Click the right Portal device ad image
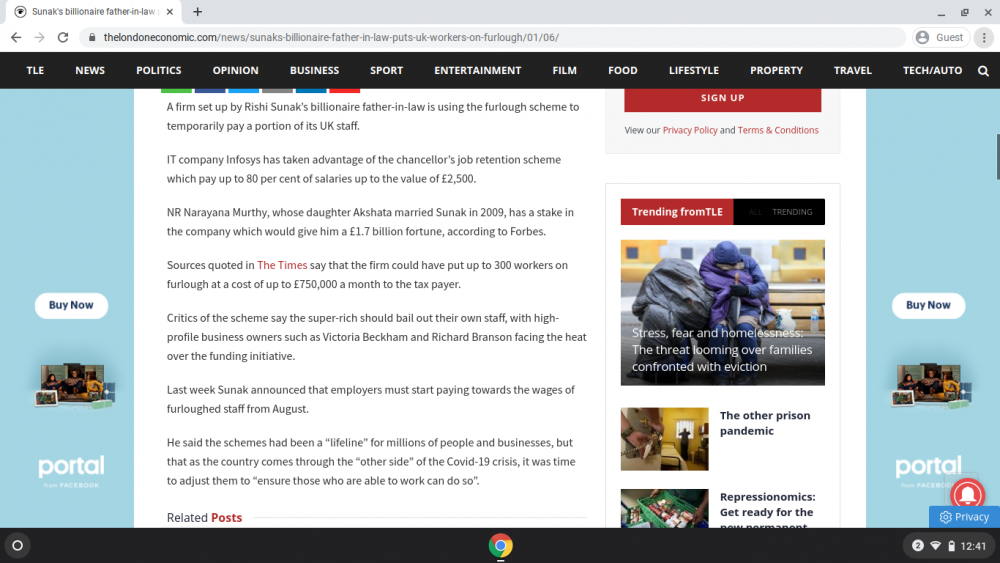Viewport: 1000px width, 563px height. 930,385
